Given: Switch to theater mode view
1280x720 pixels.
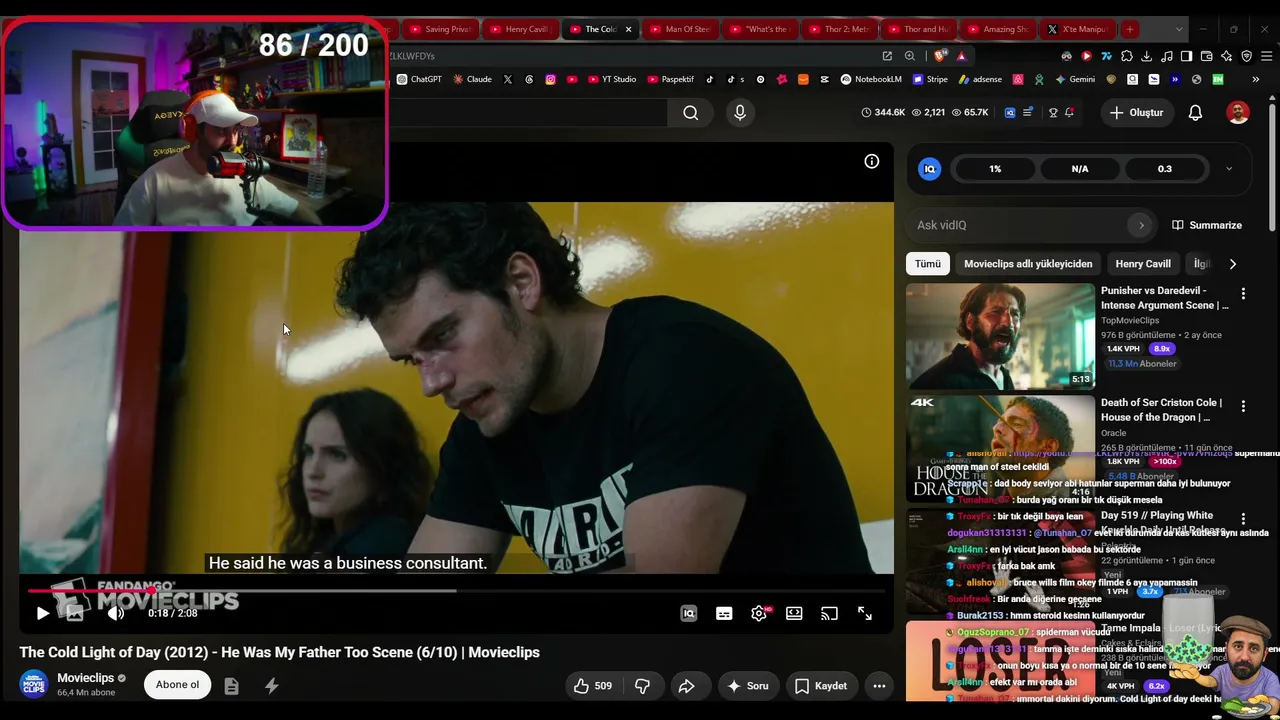Looking at the screenshot, I should click(794, 614).
